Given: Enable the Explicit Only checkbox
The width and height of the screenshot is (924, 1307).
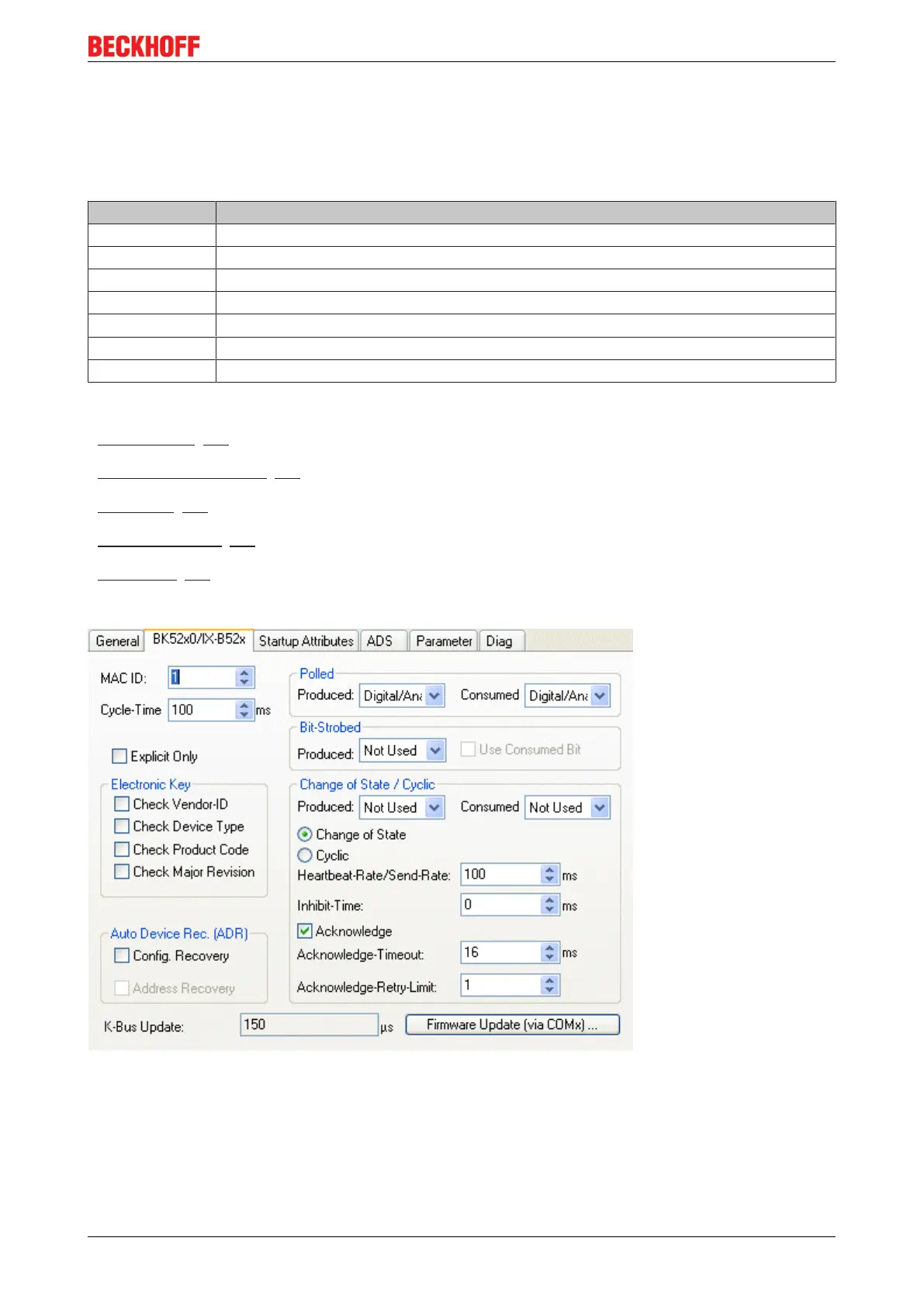Looking at the screenshot, I should (119, 756).
